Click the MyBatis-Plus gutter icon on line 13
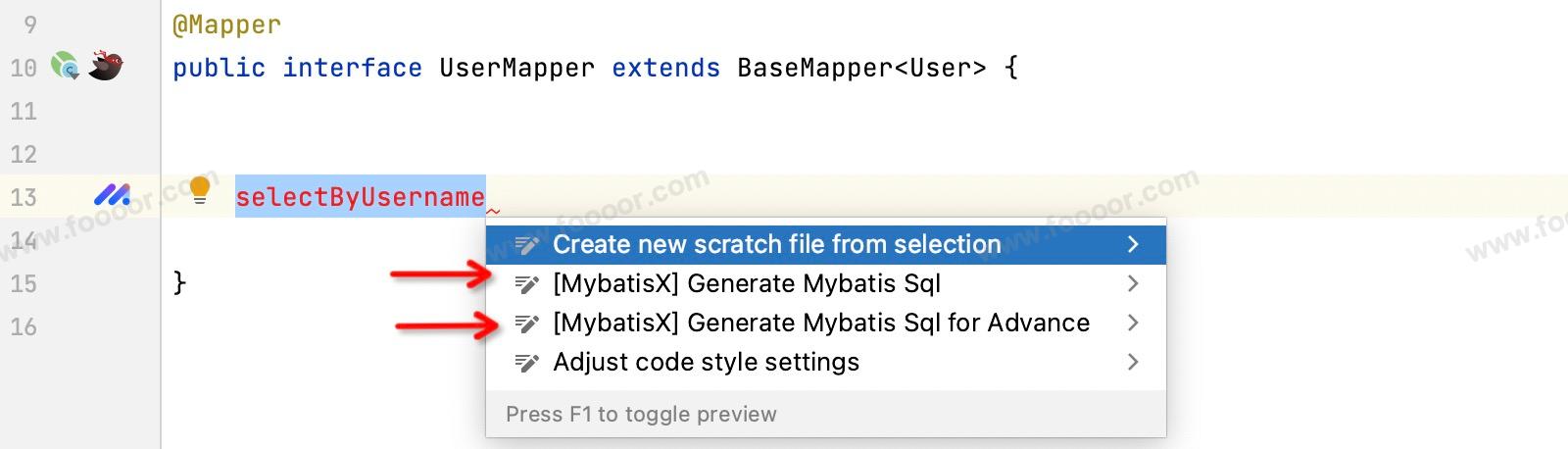The width and height of the screenshot is (1568, 449). (112, 196)
